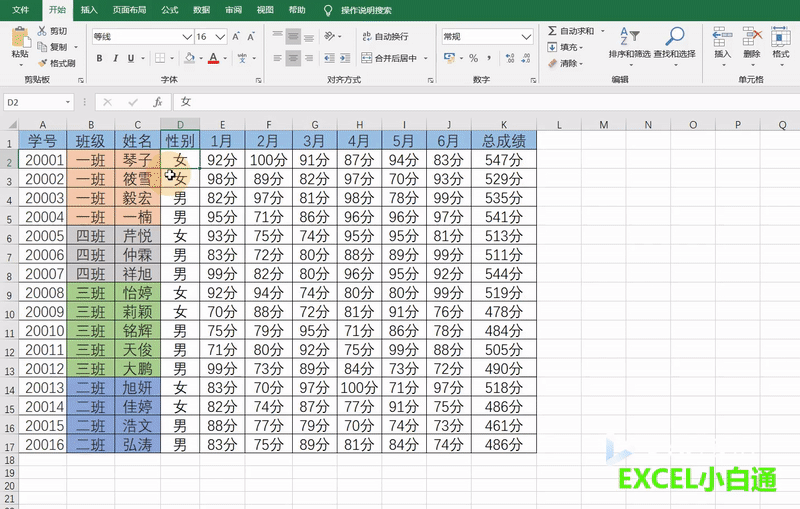This screenshot has height=509, width=800.
Task: Open Find and Select (查找和选择)
Action: [674, 45]
